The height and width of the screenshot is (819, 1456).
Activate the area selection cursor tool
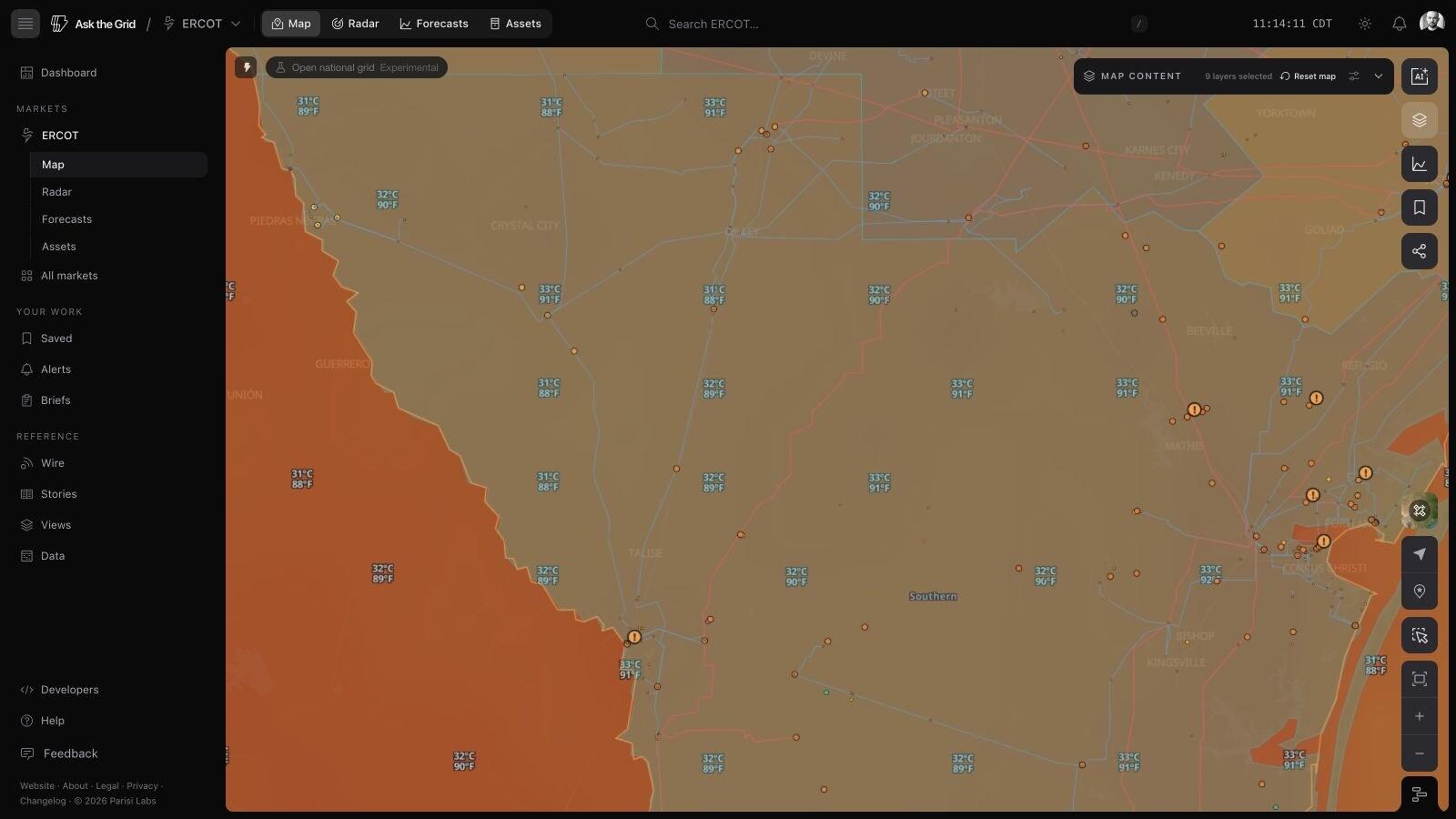point(1420,635)
